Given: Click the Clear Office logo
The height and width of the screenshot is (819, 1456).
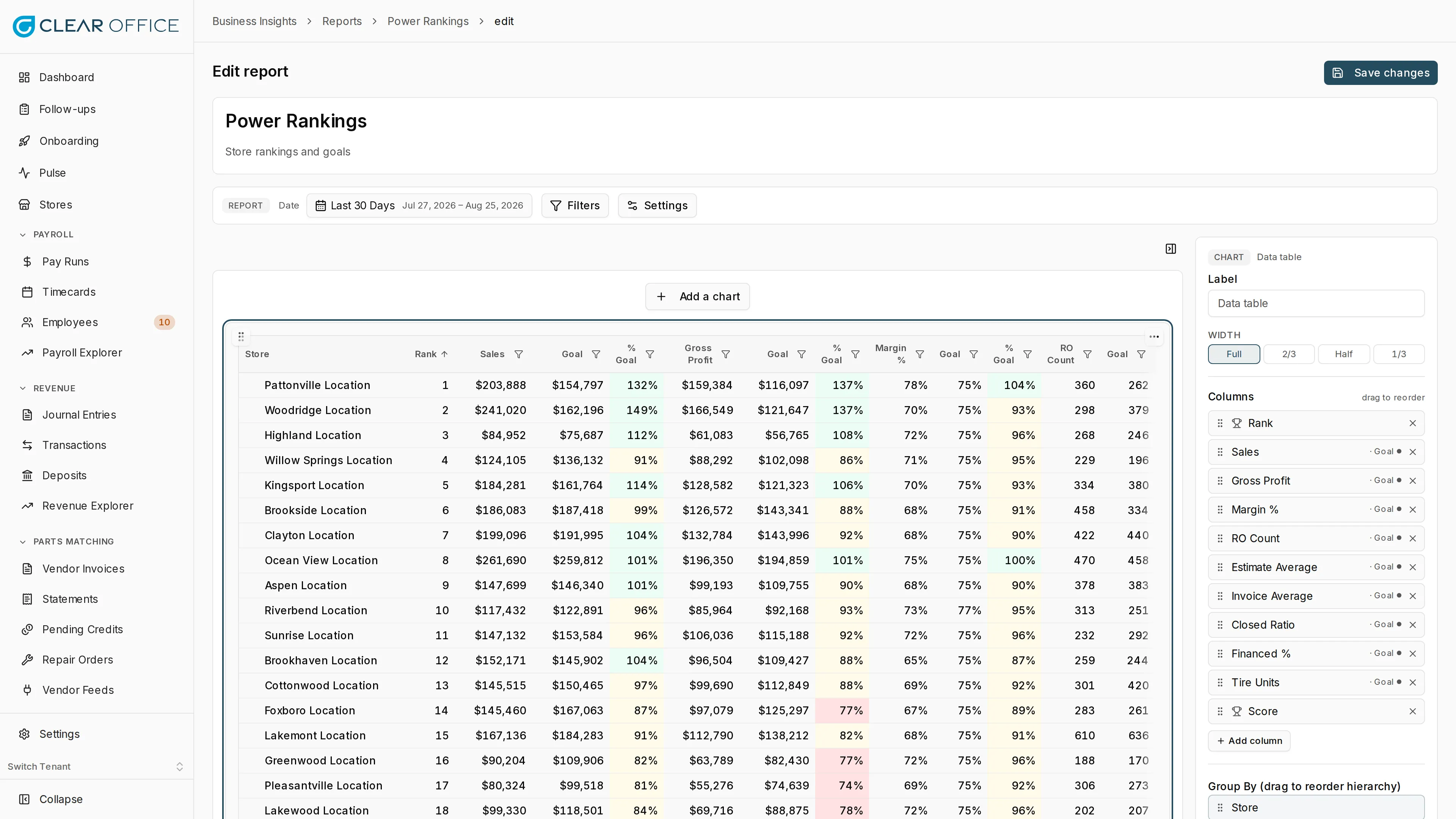Looking at the screenshot, I should [96, 26].
